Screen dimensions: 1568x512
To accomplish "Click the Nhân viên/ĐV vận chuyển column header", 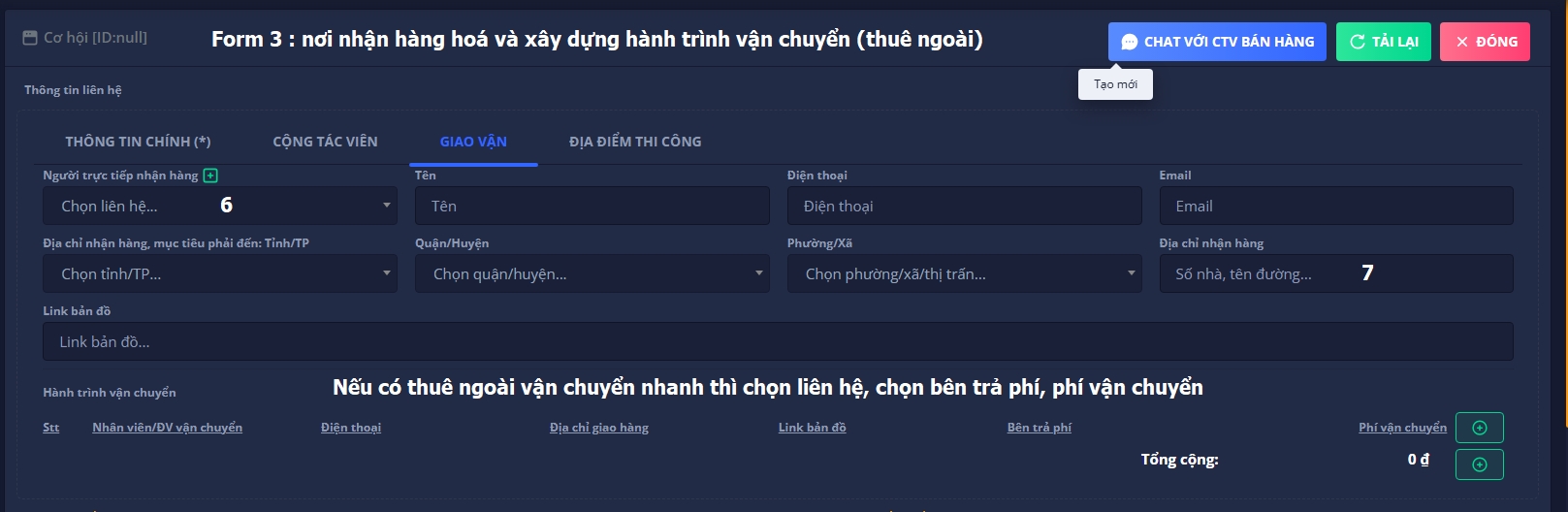I will [167, 428].
